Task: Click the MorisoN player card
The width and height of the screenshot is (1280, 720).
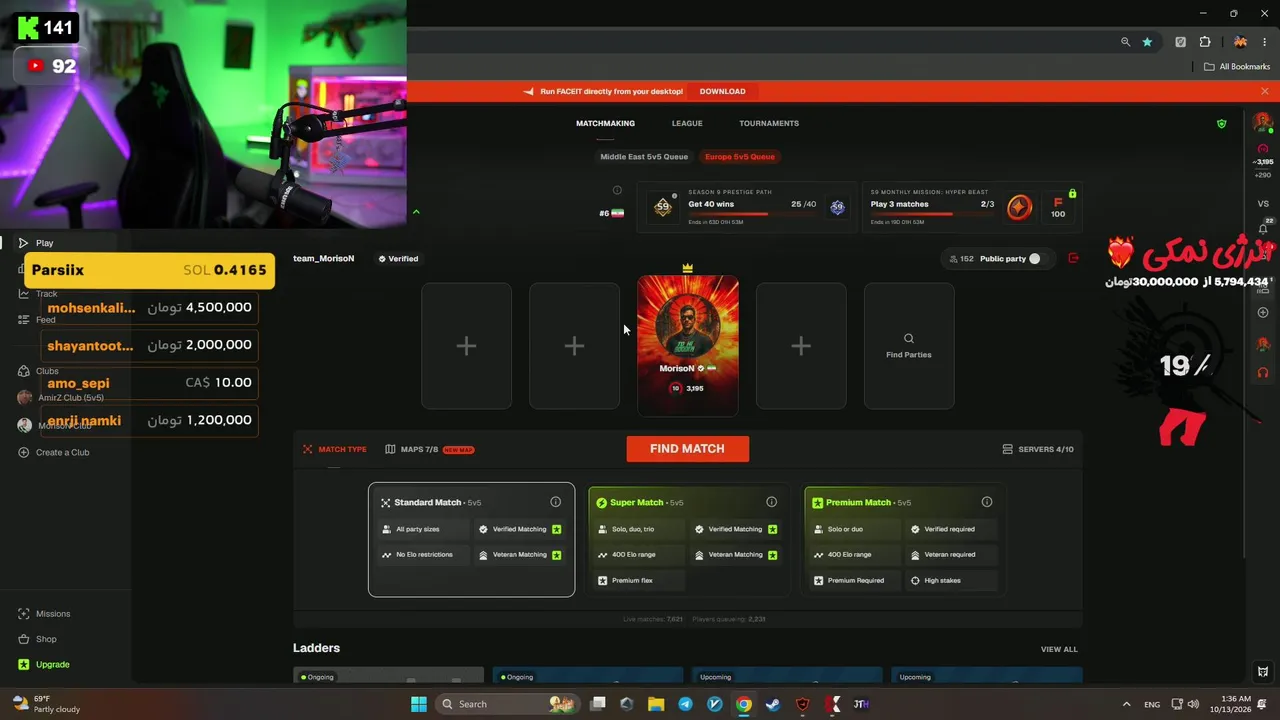Action: point(688,345)
